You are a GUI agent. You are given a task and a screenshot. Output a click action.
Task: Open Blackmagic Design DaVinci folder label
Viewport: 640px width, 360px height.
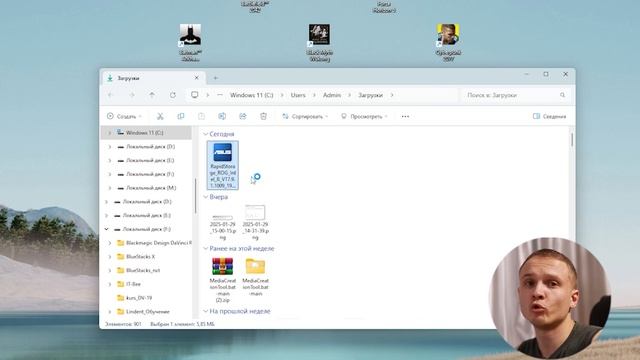point(158,243)
